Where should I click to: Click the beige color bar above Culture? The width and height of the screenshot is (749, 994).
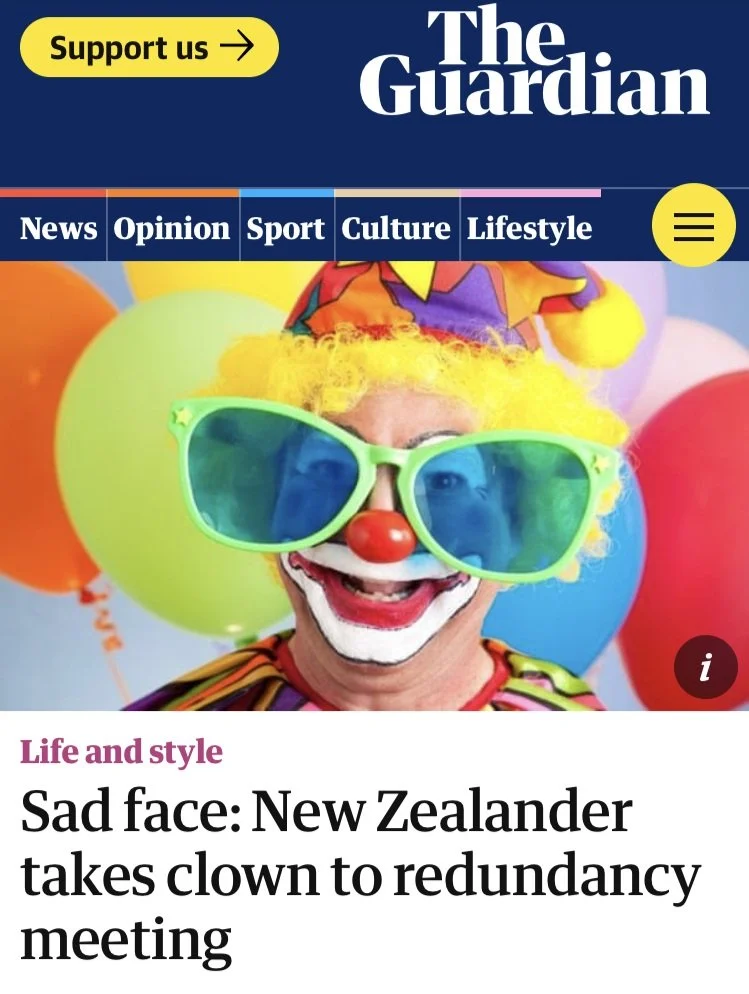click(397, 193)
